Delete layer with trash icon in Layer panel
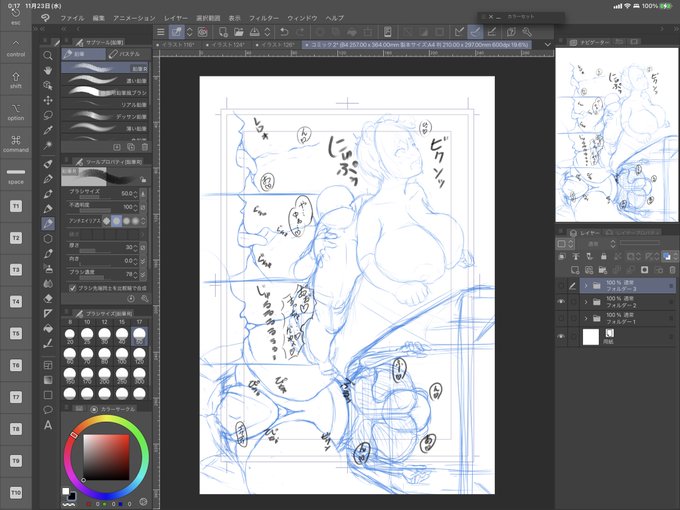The image size is (680, 510). point(672,270)
